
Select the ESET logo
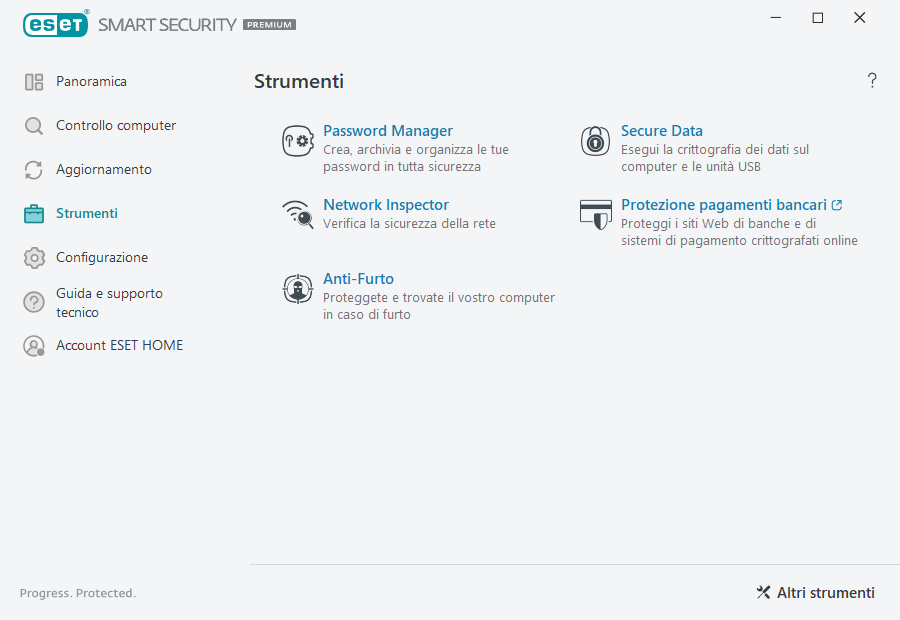55,24
